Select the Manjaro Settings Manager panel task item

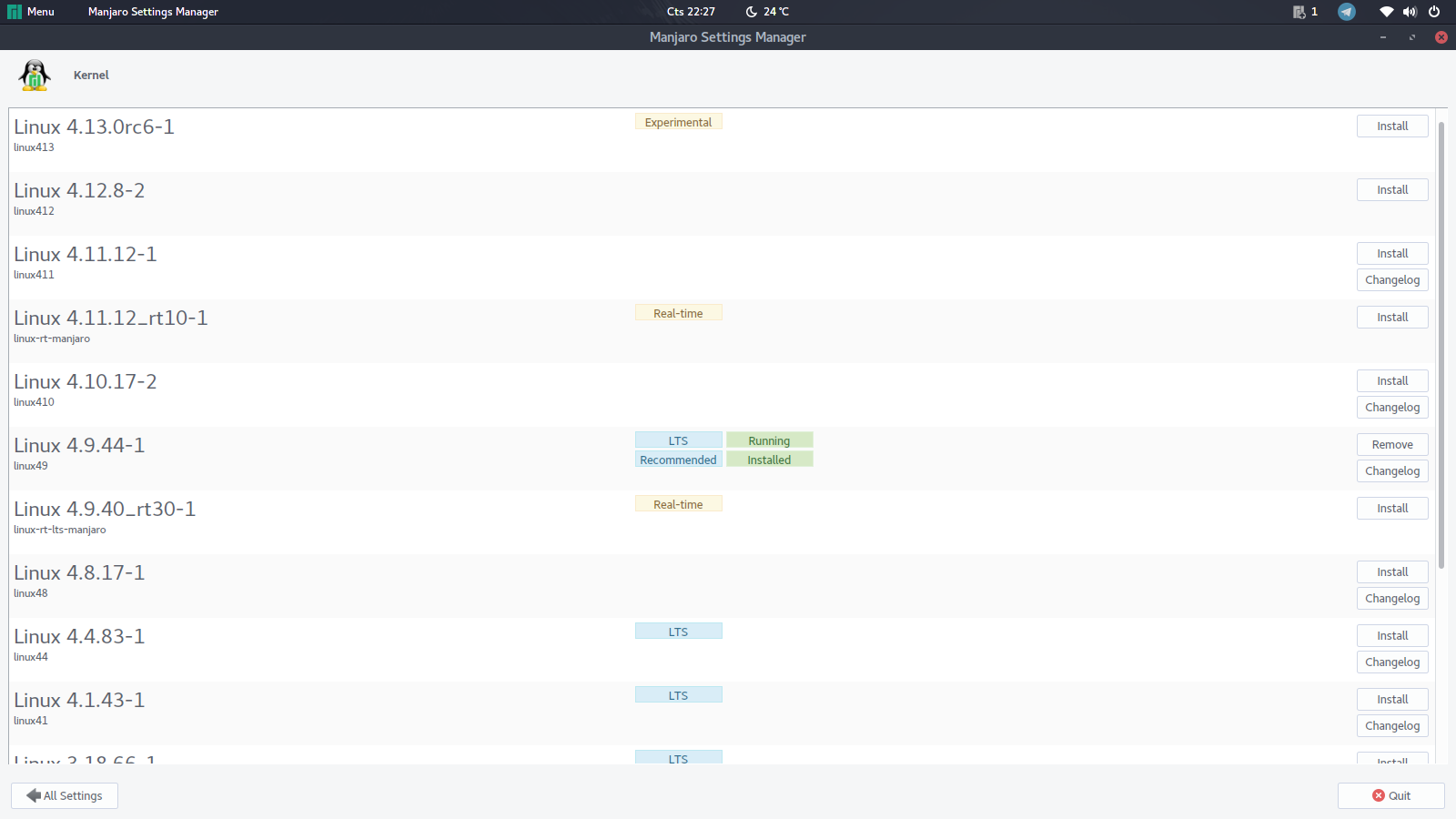153,12
